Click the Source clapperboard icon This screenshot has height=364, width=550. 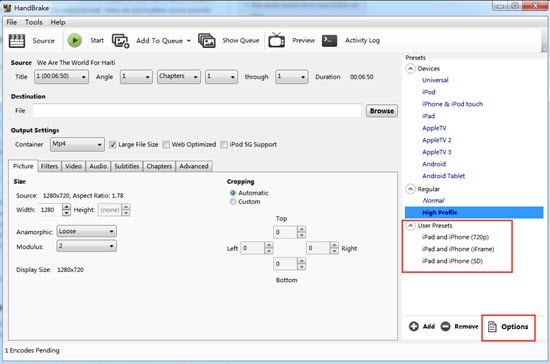point(16,41)
